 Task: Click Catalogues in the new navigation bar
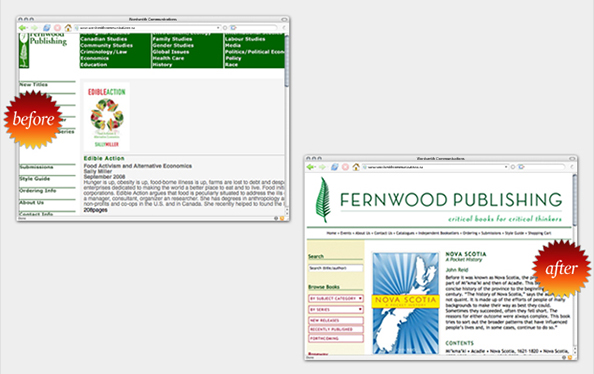(x=405, y=233)
